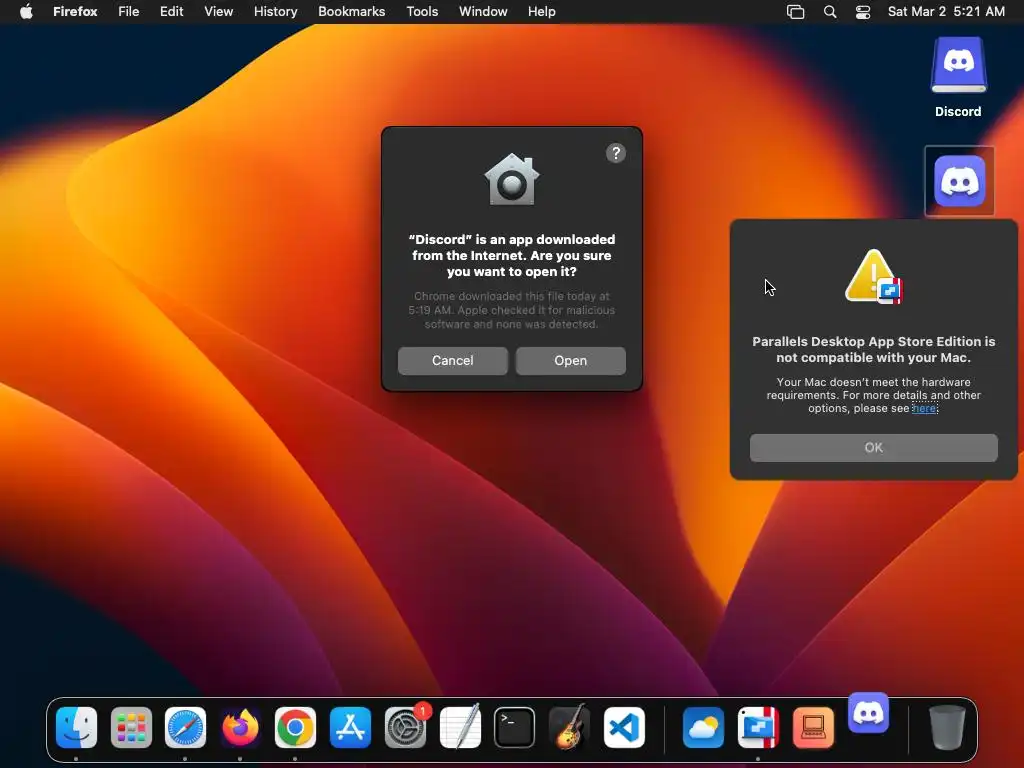The height and width of the screenshot is (768, 1024).
Task: Open the File menu
Action: point(129,11)
